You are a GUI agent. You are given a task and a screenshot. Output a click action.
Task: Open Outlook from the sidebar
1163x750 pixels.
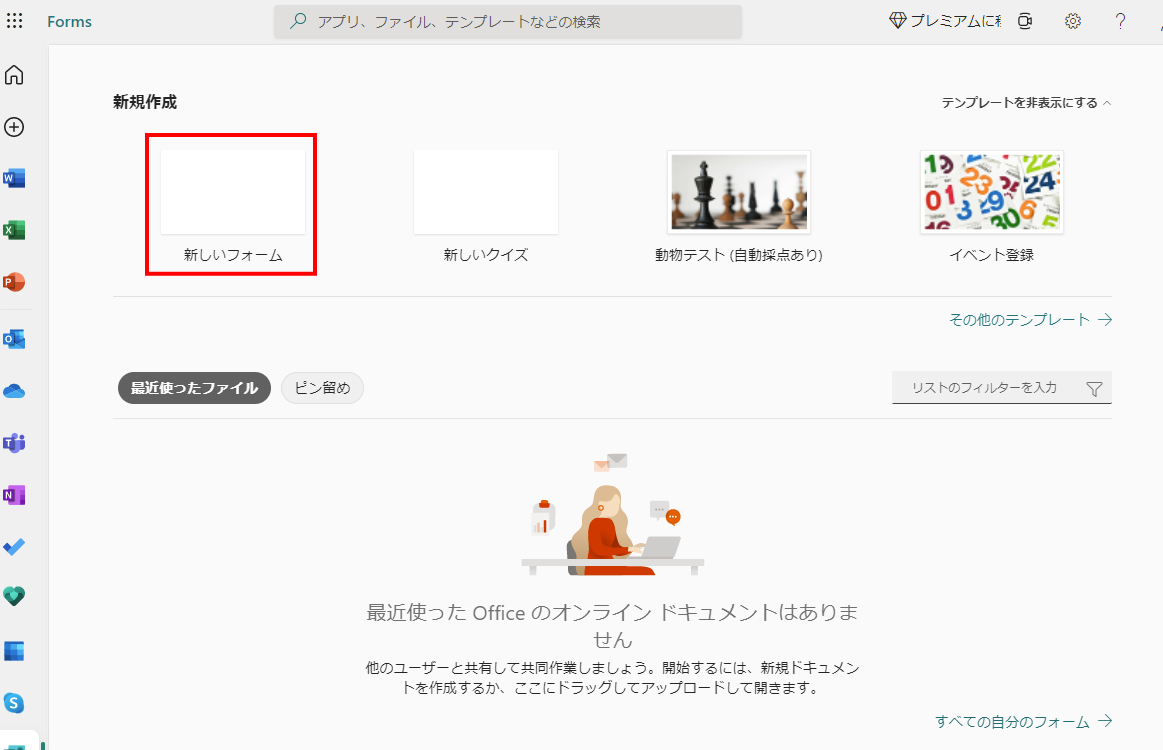[14, 339]
